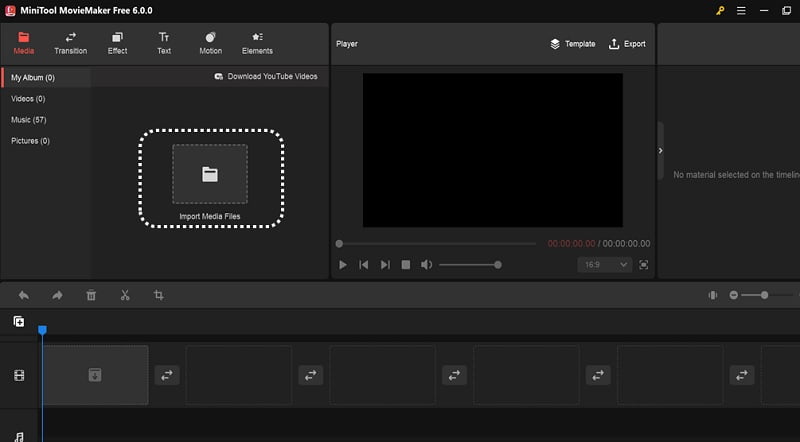Click the undo arrow in timeline toolbar
This screenshot has height=442, width=800.
[x=24, y=295]
